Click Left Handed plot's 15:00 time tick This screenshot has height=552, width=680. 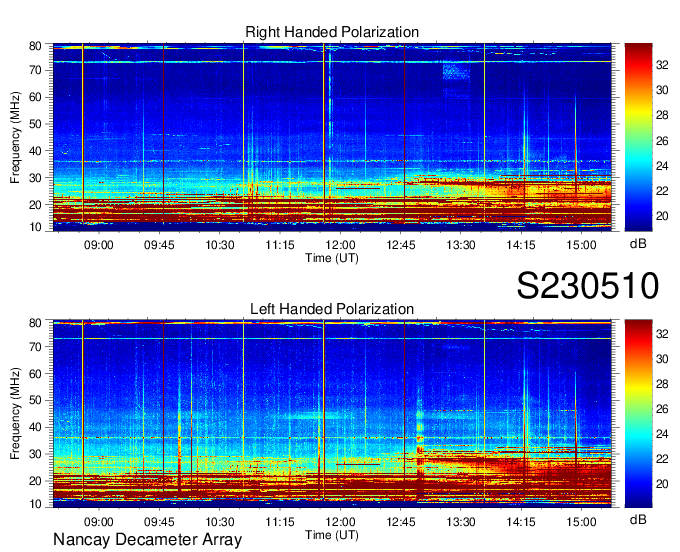pos(582,522)
